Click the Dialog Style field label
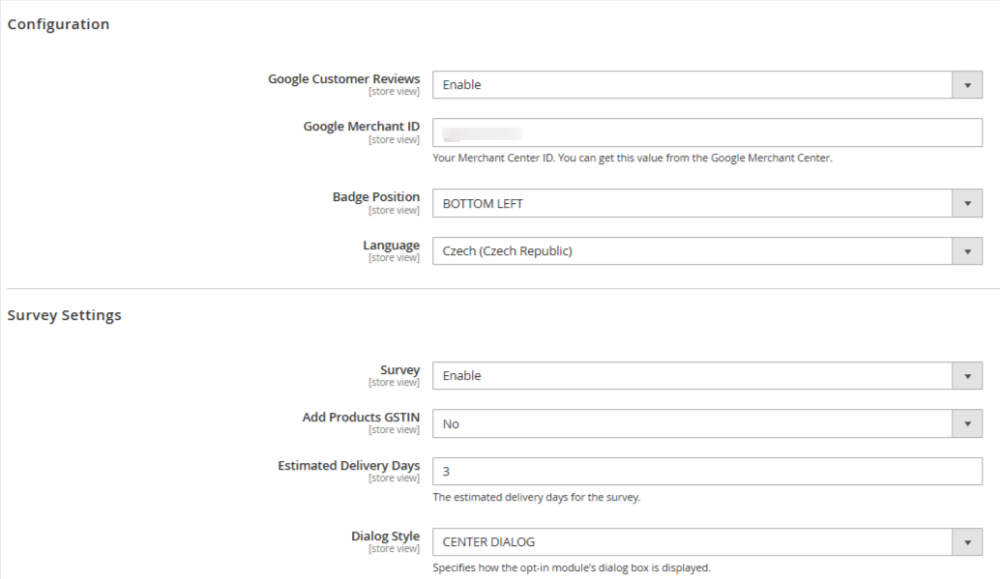Image resolution: width=1000 pixels, height=579 pixels. pos(385,536)
